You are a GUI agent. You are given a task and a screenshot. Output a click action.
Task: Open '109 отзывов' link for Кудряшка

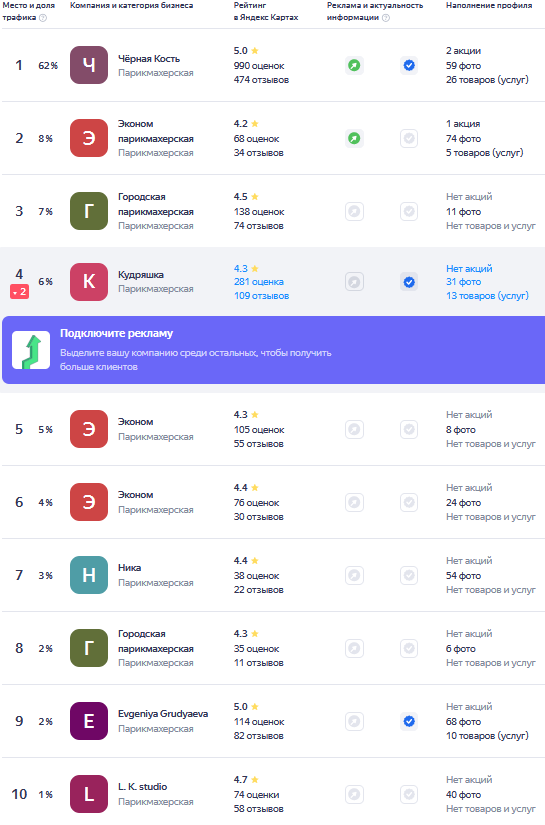(x=261, y=296)
